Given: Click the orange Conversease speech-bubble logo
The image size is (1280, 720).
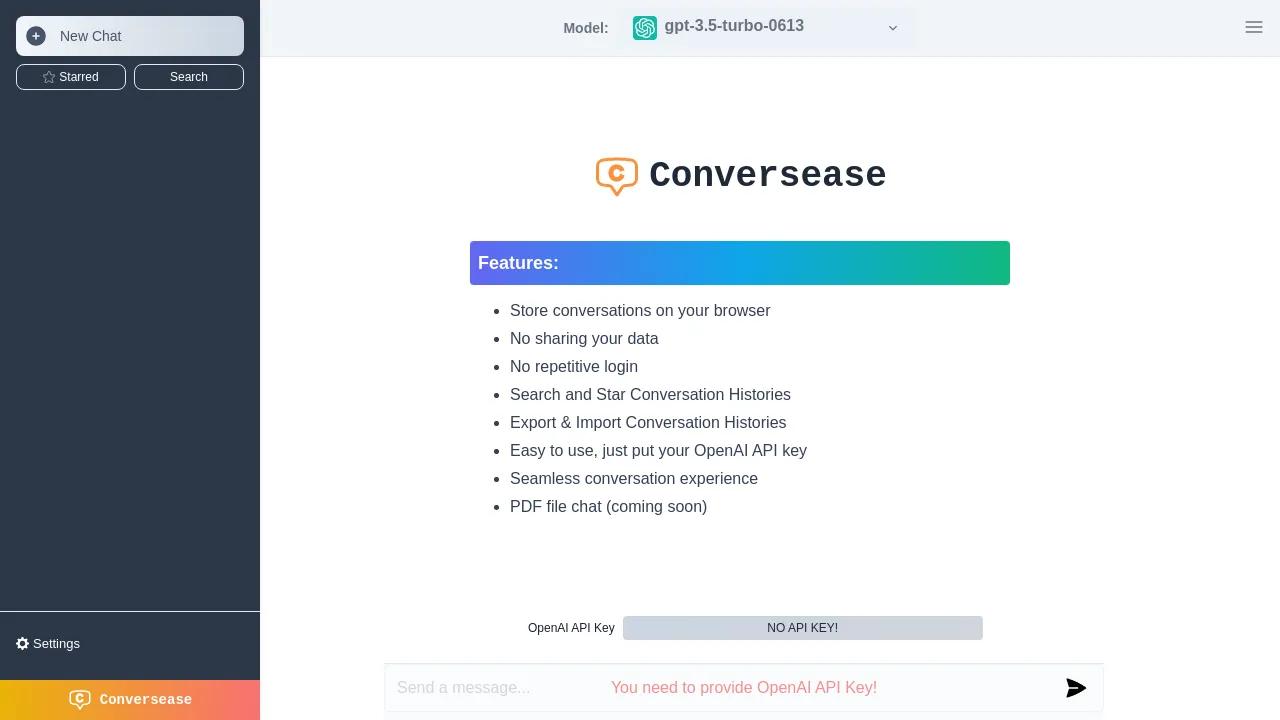Looking at the screenshot, I should (616, 176).
